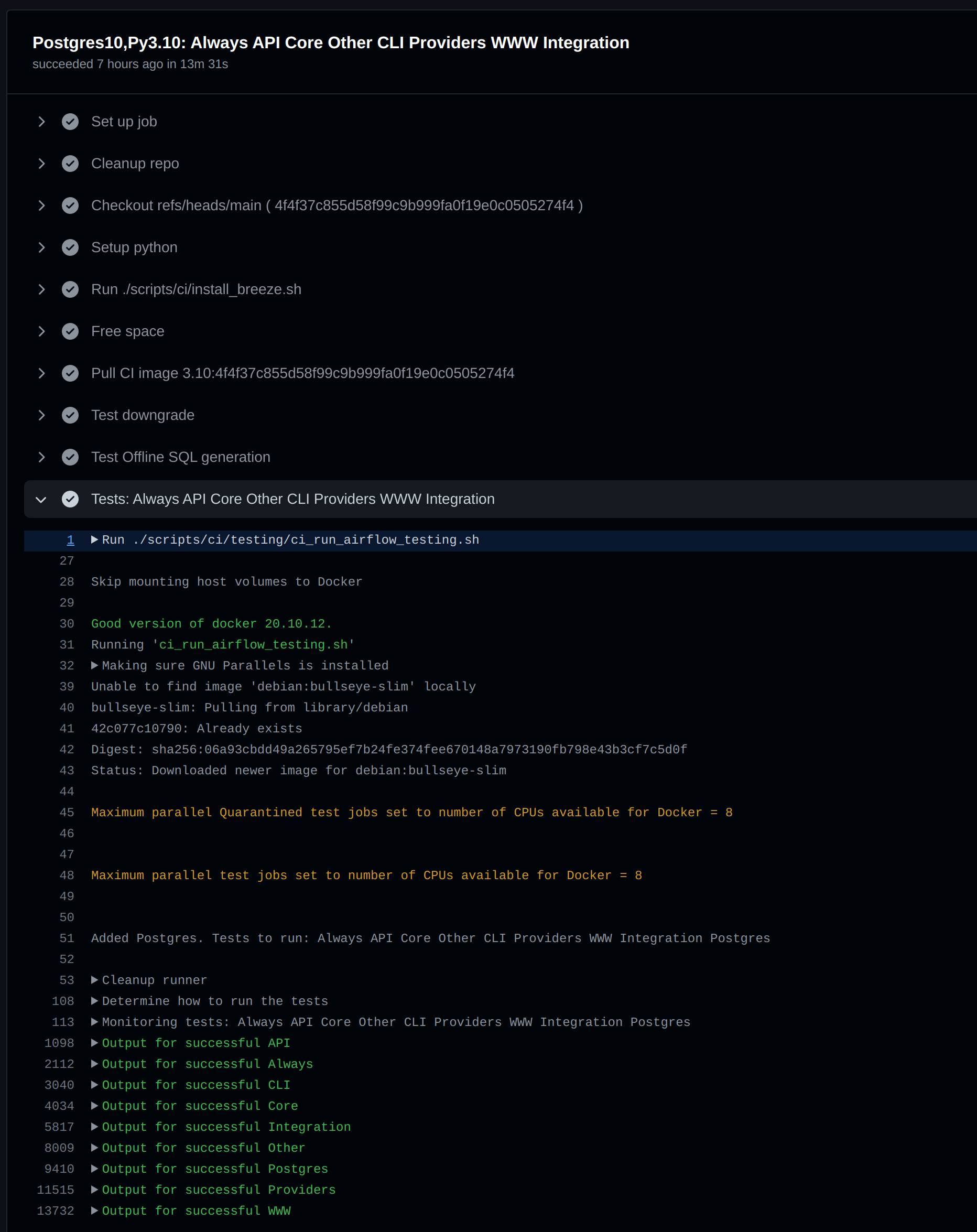Click 'Unable to find image' log line
The width and height of the screenshot is (977, 1232).
click(284, 687)
